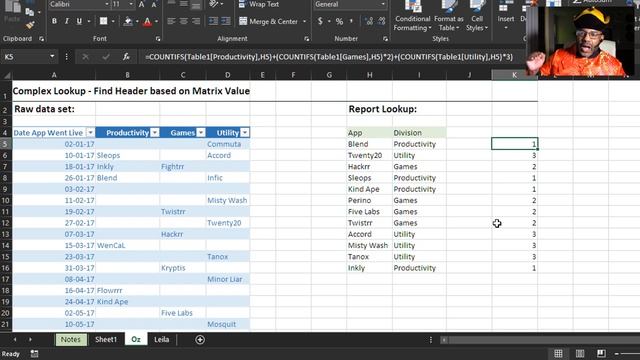640x360 pixels.
Task: Open Format as Table gallery
Action: pos(449,16)
